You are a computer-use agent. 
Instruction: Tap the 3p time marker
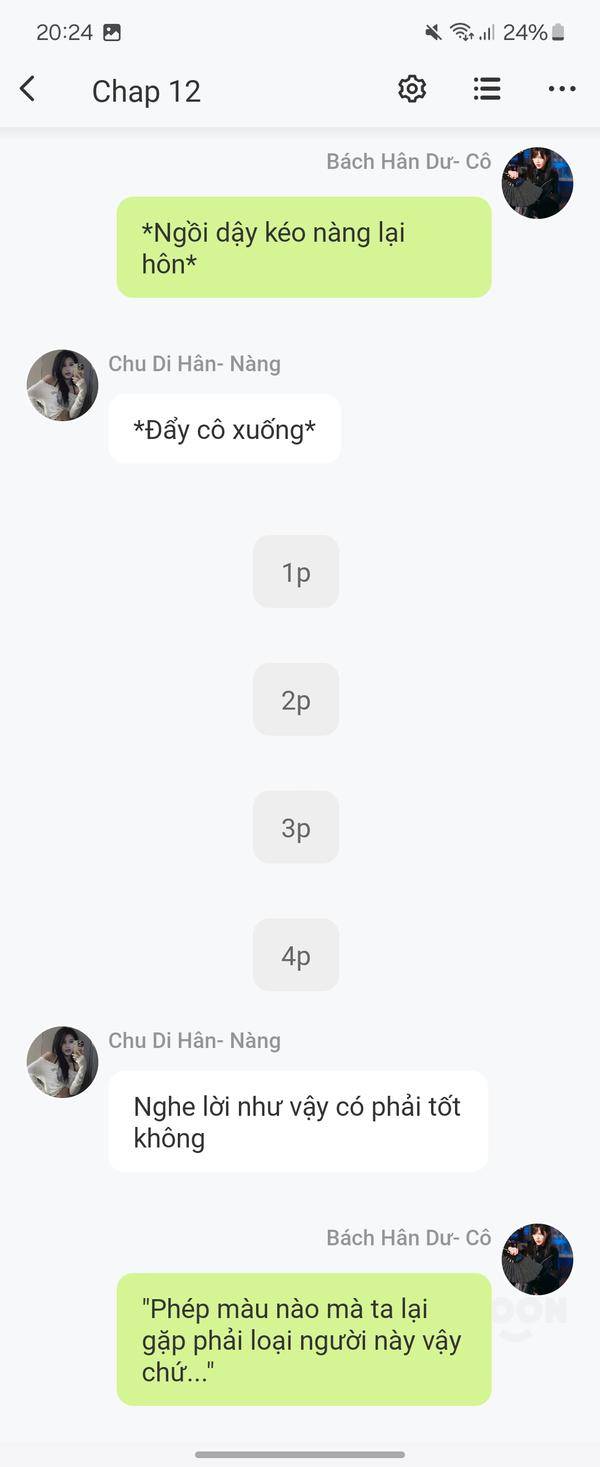tap(296, 827)
